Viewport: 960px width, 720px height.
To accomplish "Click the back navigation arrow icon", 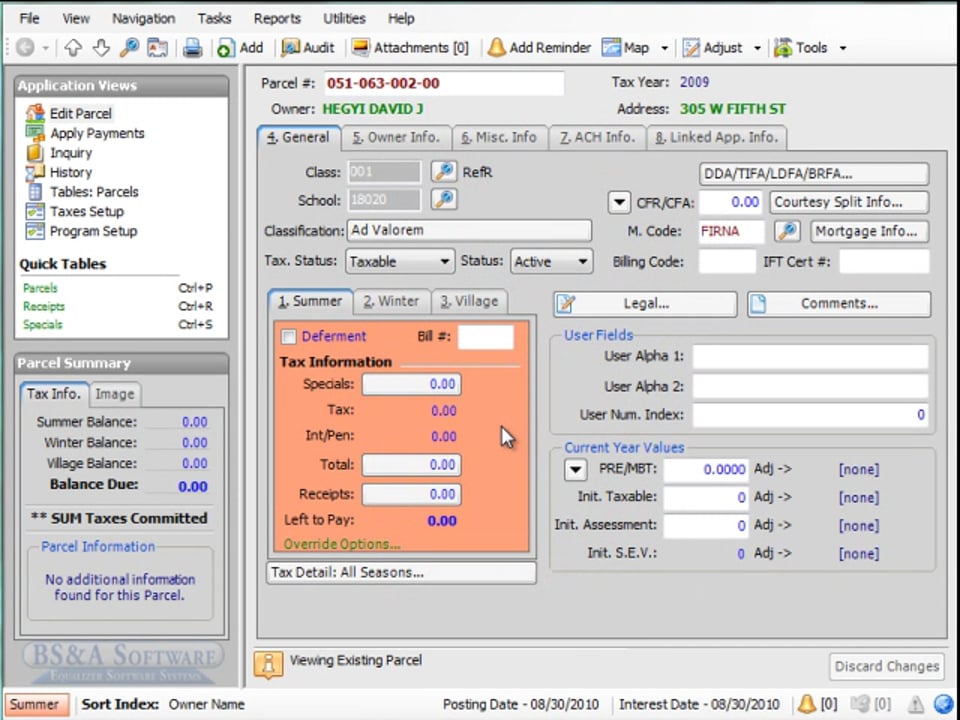I will [x=25, y=48].
